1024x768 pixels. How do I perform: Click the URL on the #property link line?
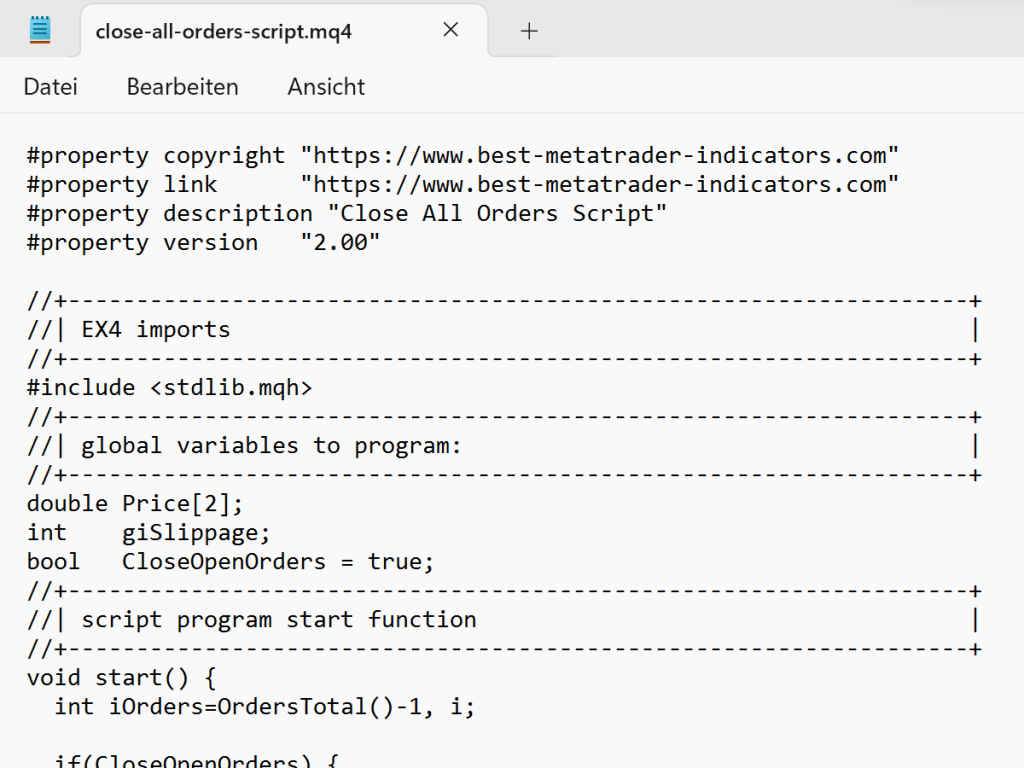(600, 184)
